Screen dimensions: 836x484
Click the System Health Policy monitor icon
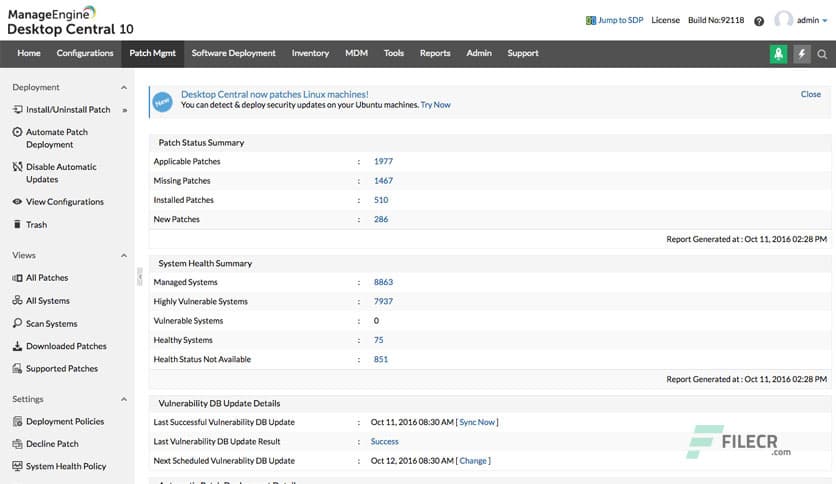click(x=17, y=466)
